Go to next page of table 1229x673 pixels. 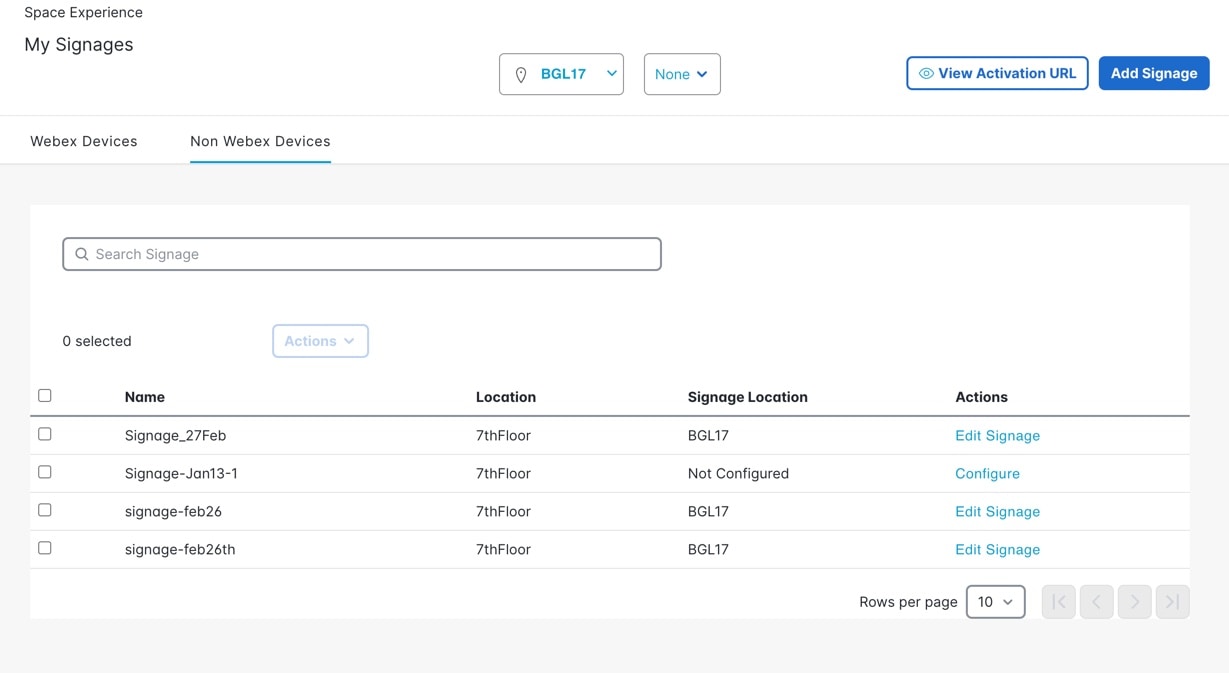[x=1135, y=602]
